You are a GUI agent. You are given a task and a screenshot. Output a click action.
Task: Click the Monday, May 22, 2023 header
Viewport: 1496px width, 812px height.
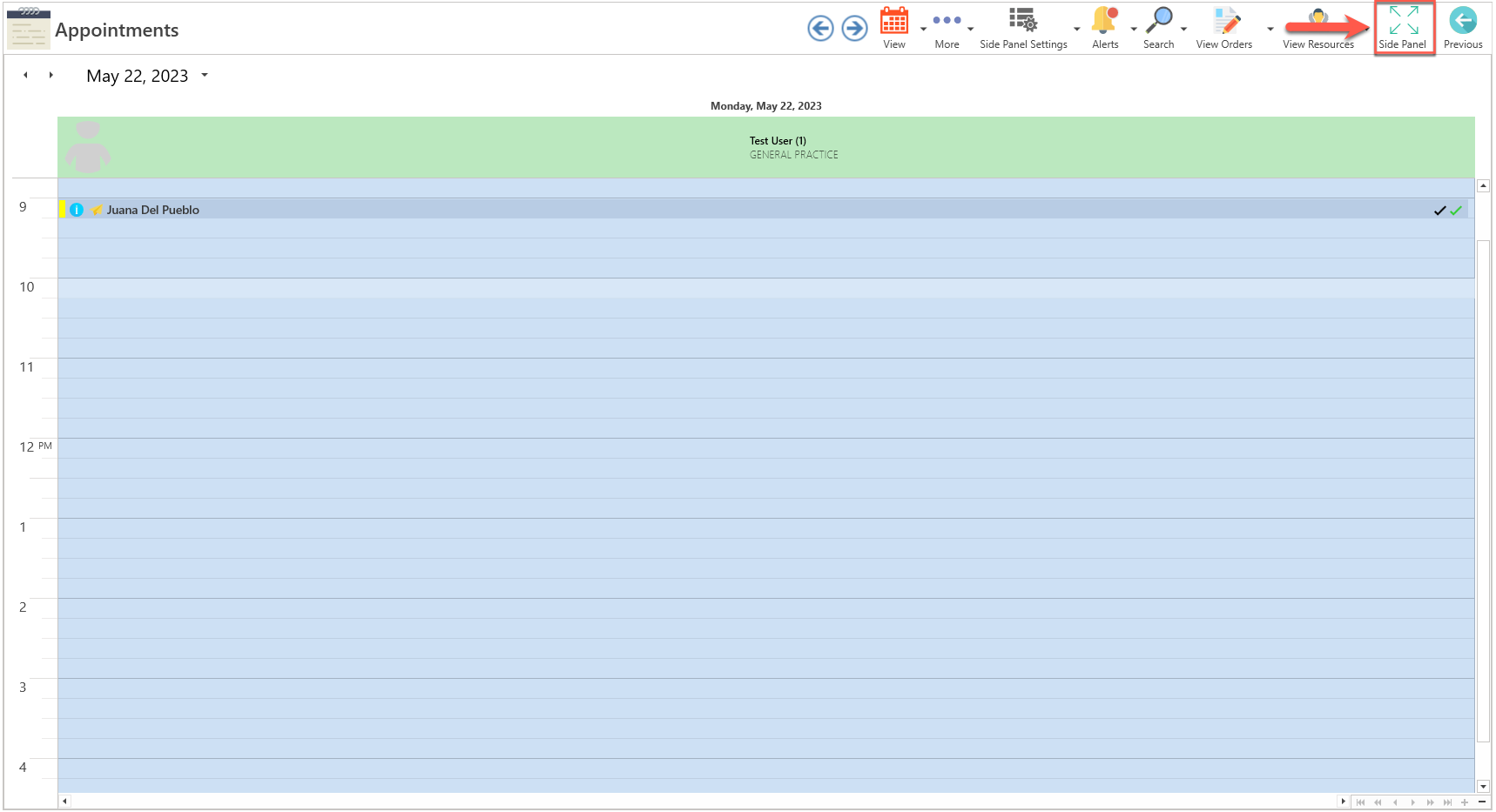pos(766,106)
